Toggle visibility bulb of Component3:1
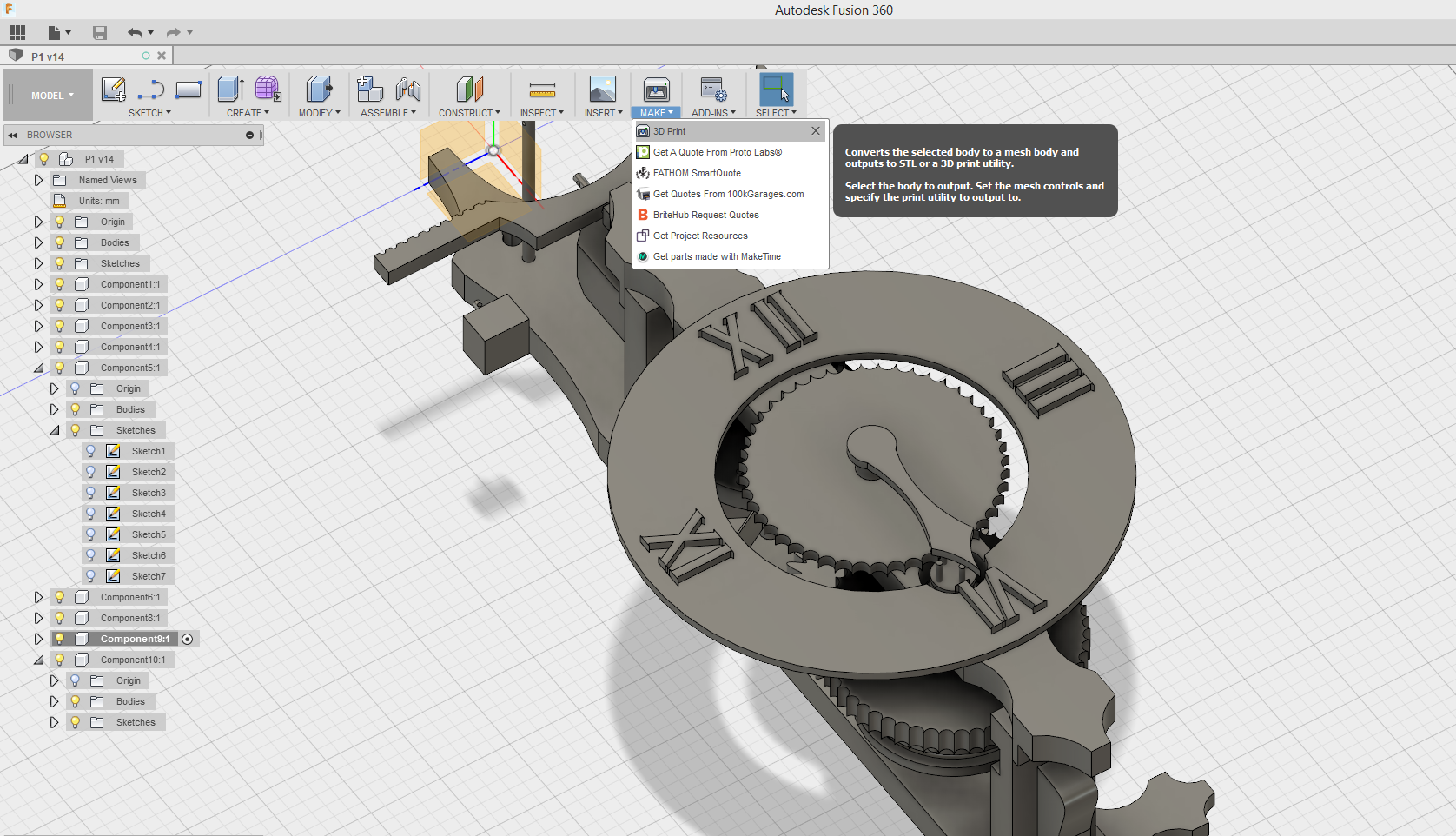1456x836 pixels. point(60,326)
